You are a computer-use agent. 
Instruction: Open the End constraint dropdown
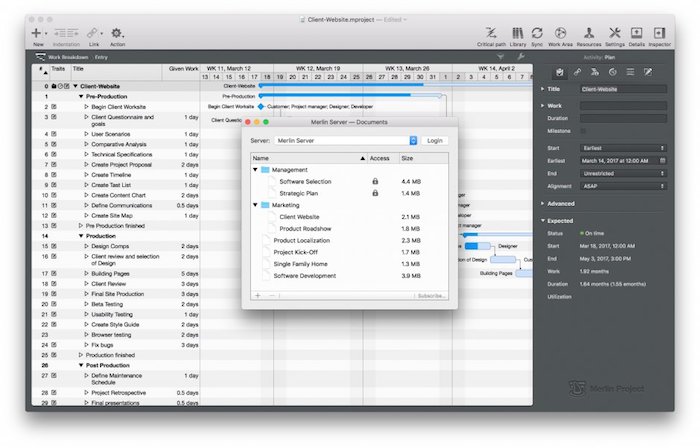tap(623, 174)
